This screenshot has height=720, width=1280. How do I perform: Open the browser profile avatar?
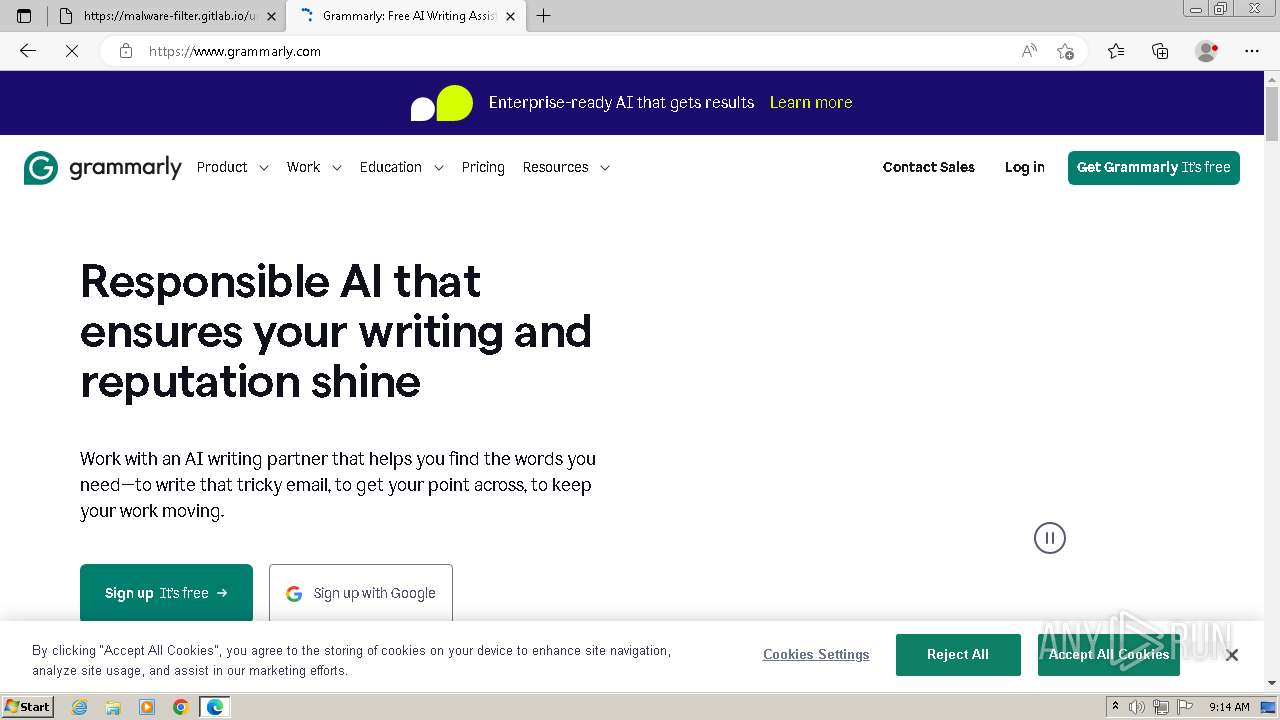coord(1206,51)
